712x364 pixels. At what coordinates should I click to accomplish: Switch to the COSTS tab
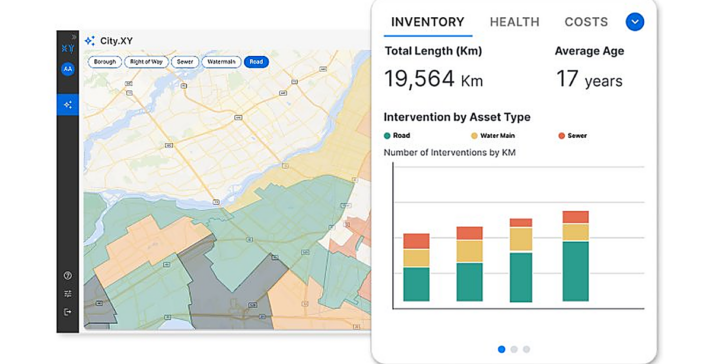click(586, 22)
